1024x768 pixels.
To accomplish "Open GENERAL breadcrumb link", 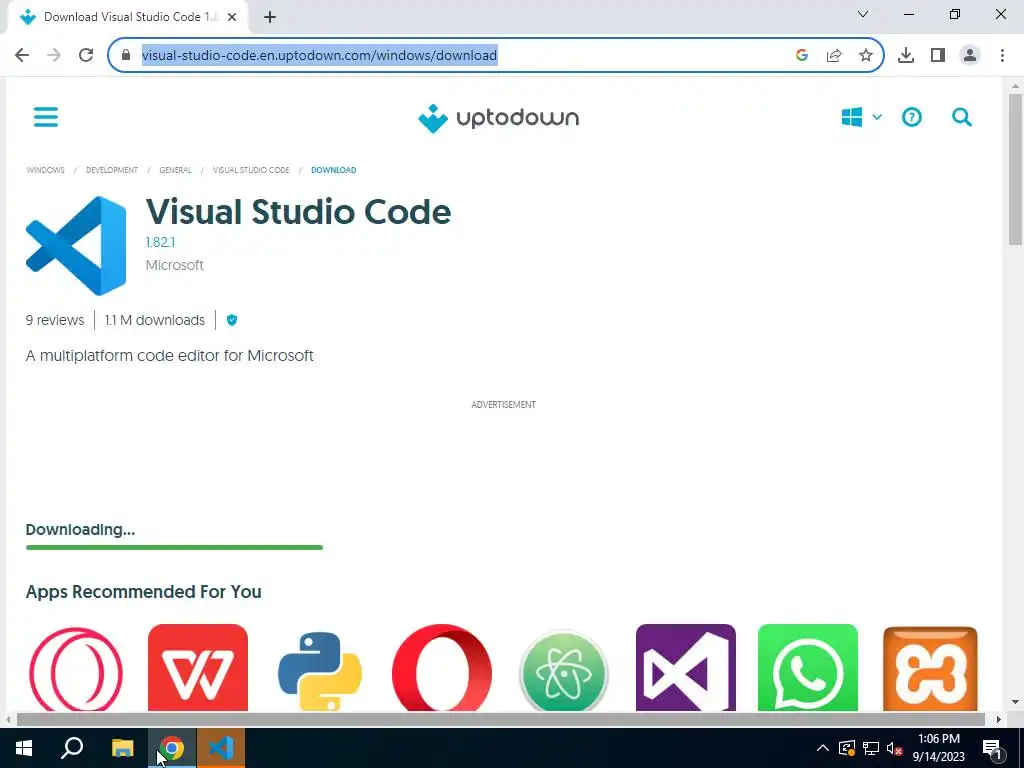I will [x=175, y=170].
